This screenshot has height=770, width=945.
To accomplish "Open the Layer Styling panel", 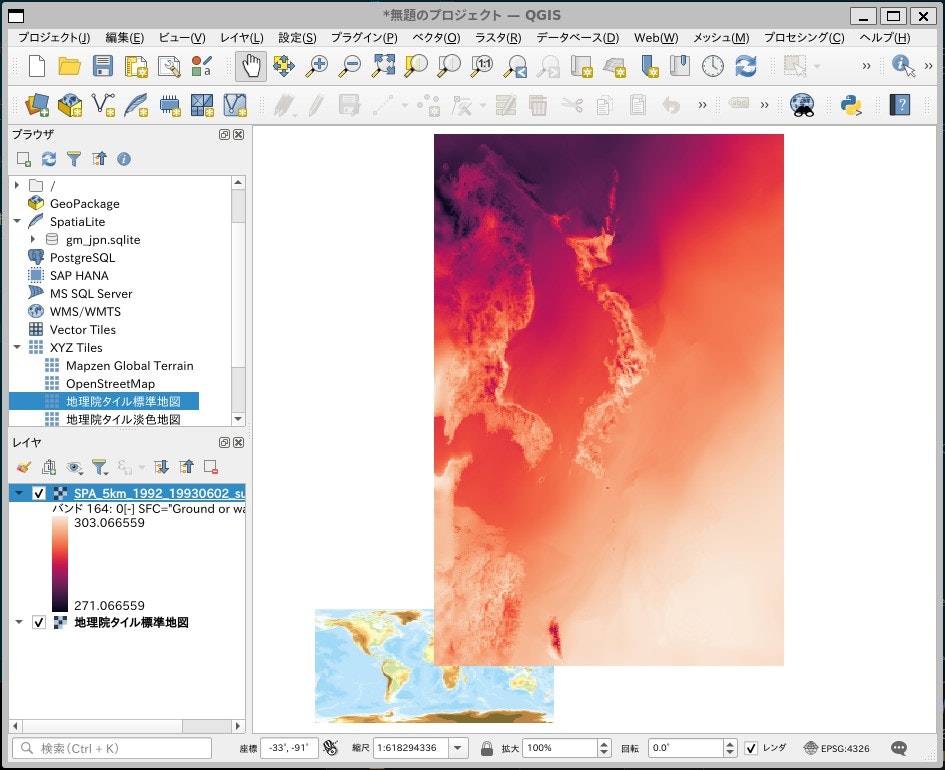I will tap(23, 467).
